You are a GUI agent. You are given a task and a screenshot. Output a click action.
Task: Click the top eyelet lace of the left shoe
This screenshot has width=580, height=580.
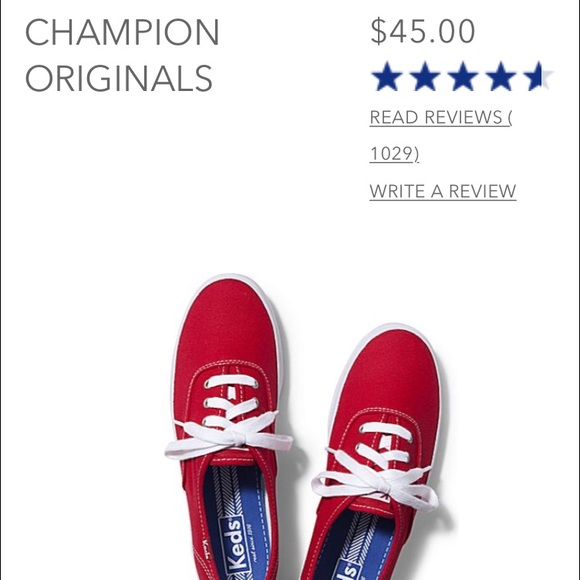(231, 382)
